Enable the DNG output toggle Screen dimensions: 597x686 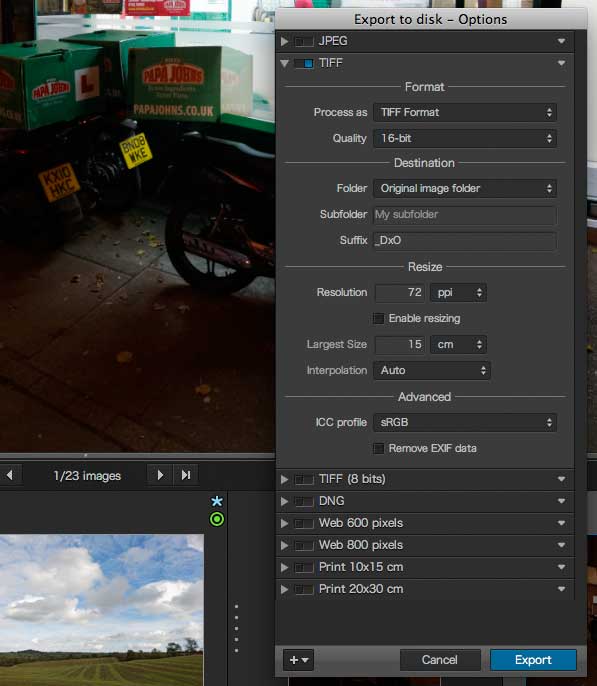304,501
